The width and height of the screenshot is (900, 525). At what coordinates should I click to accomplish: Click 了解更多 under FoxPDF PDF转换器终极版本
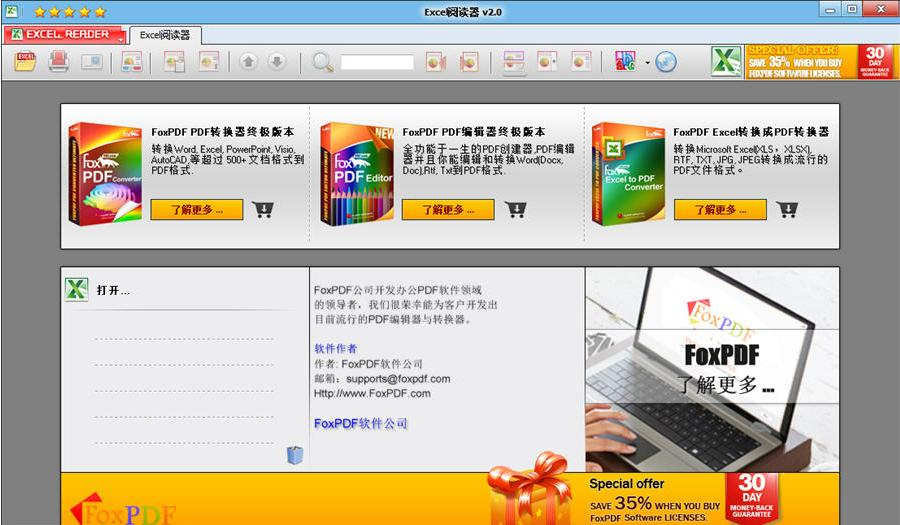pyautogui.click(x=197, y=209)
